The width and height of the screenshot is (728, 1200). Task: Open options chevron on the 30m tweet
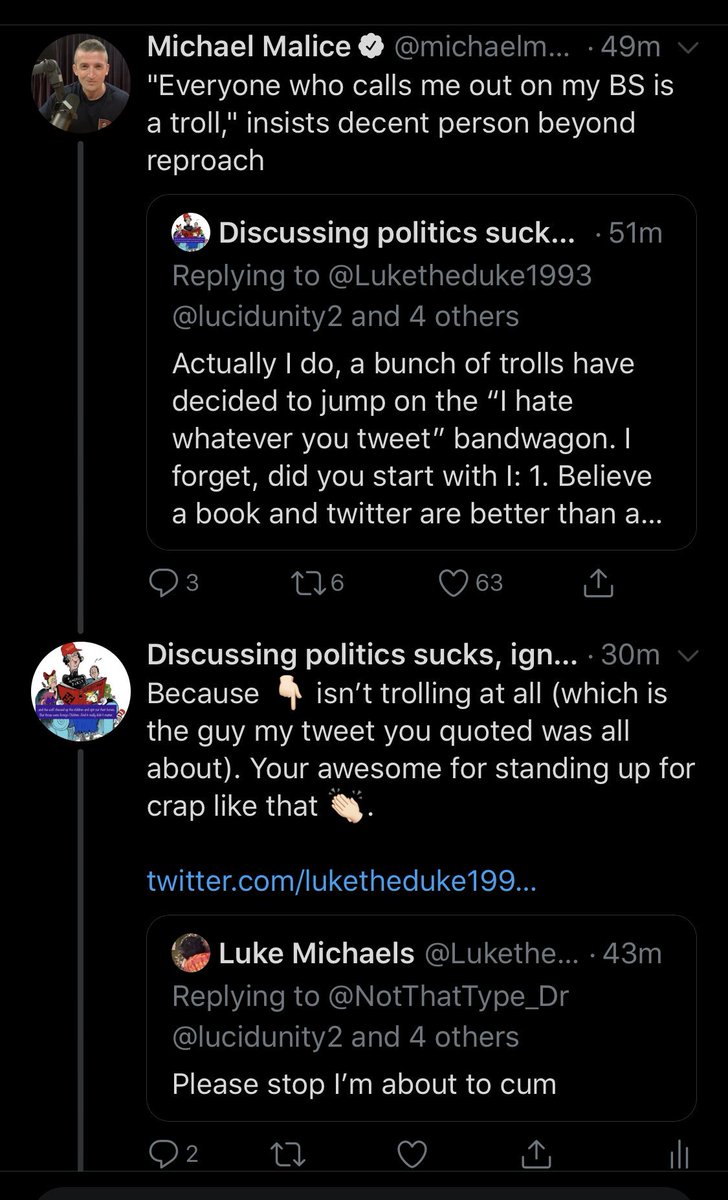pos(687,655)
